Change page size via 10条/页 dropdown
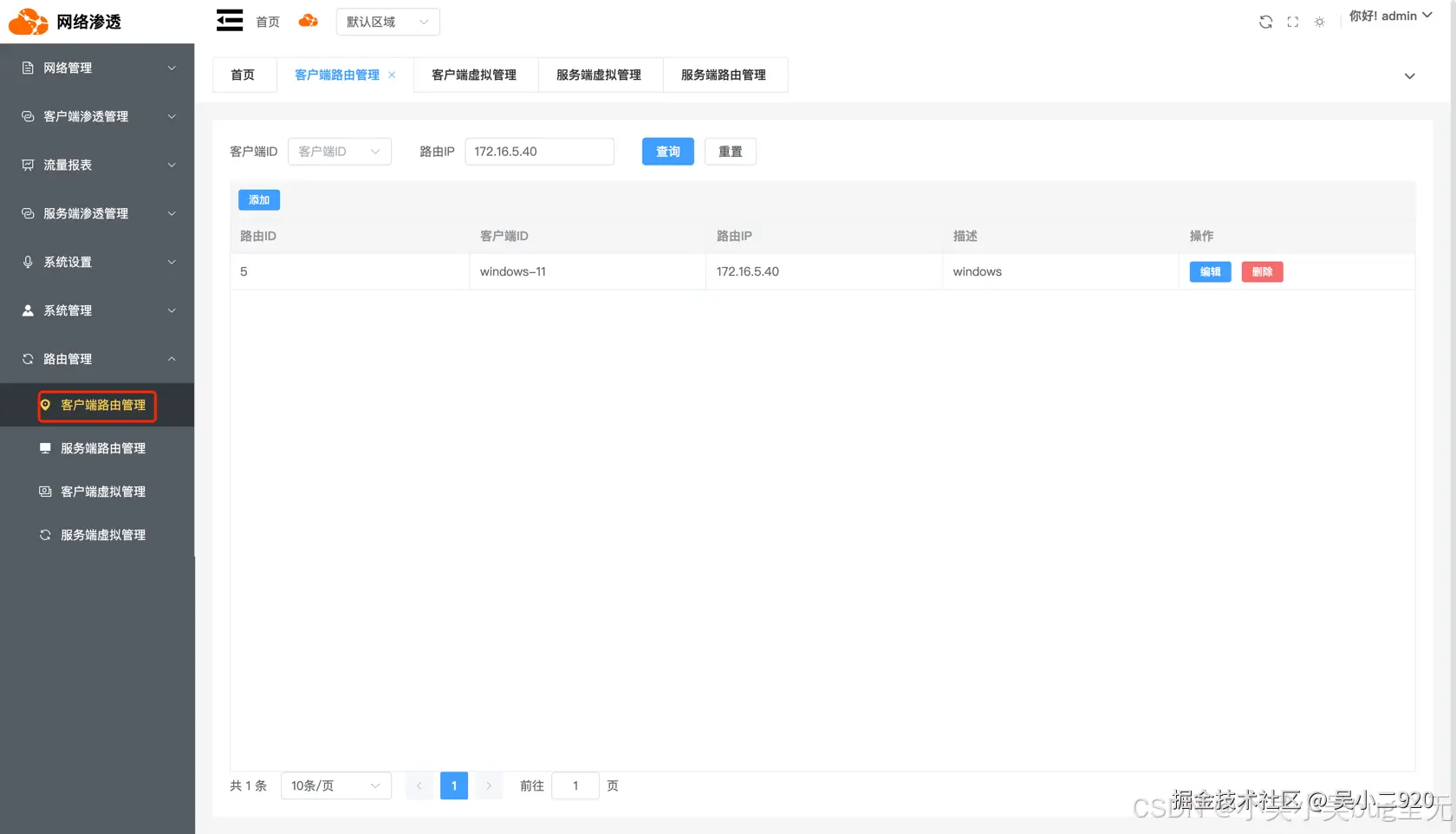1456x834 pixels. 335,785
